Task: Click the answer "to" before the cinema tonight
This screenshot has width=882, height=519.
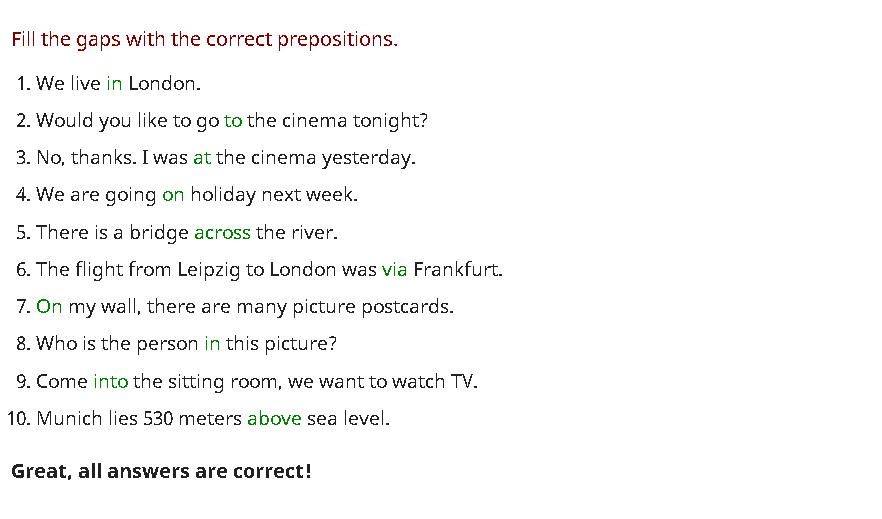Action: point(233,121)
